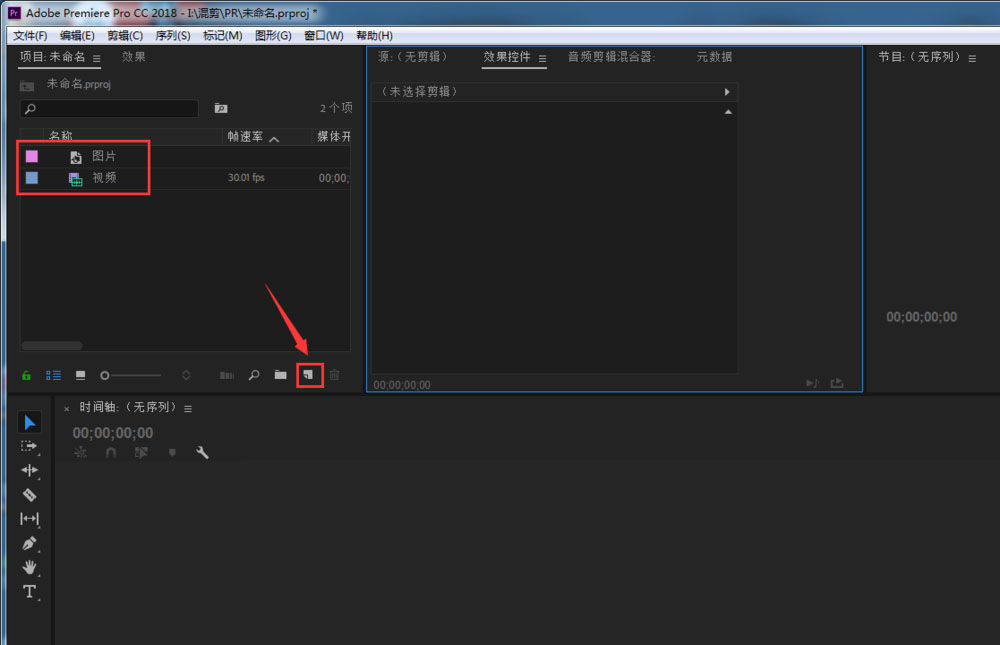Select the Pen tool
The image size is (1000, 645).
tap(29, 543)
